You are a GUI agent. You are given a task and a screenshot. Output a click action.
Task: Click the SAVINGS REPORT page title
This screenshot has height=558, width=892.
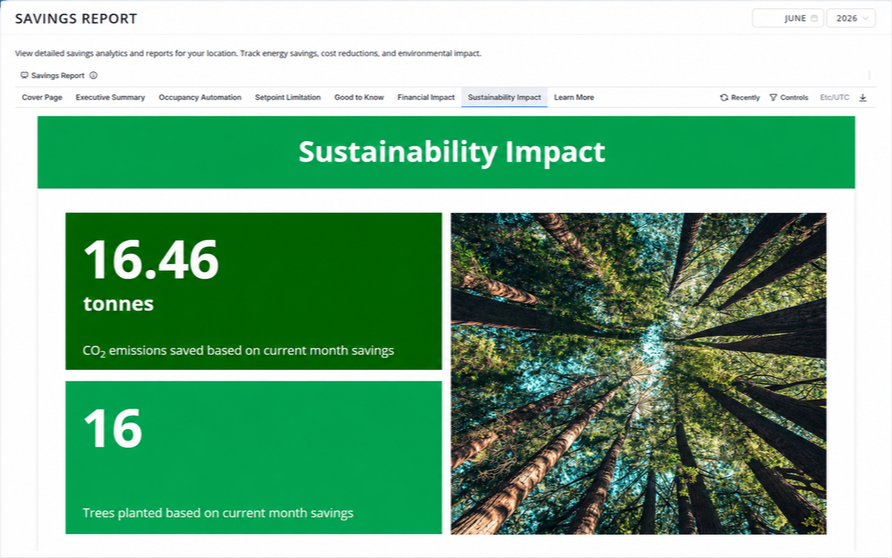[x=76, y=18]
